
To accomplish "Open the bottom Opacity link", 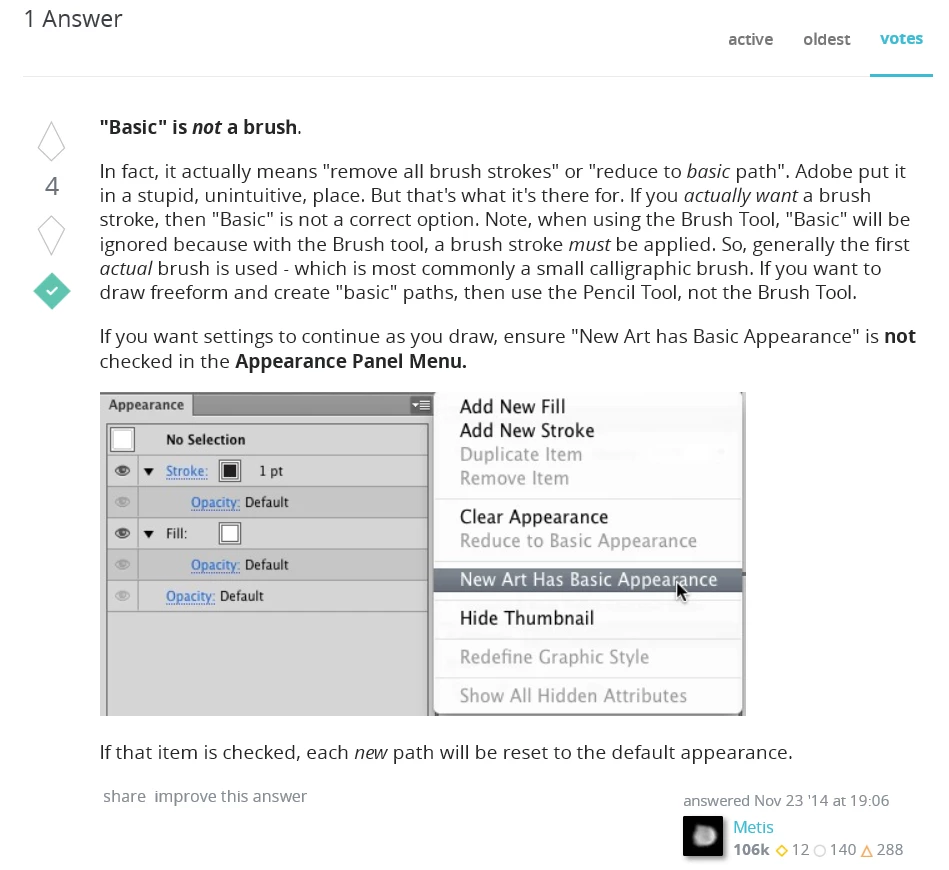I will 190,596.
